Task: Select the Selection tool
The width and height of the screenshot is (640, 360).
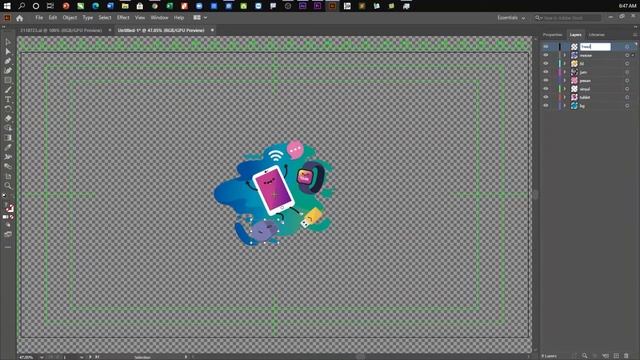Action: [x=8, y=42]
